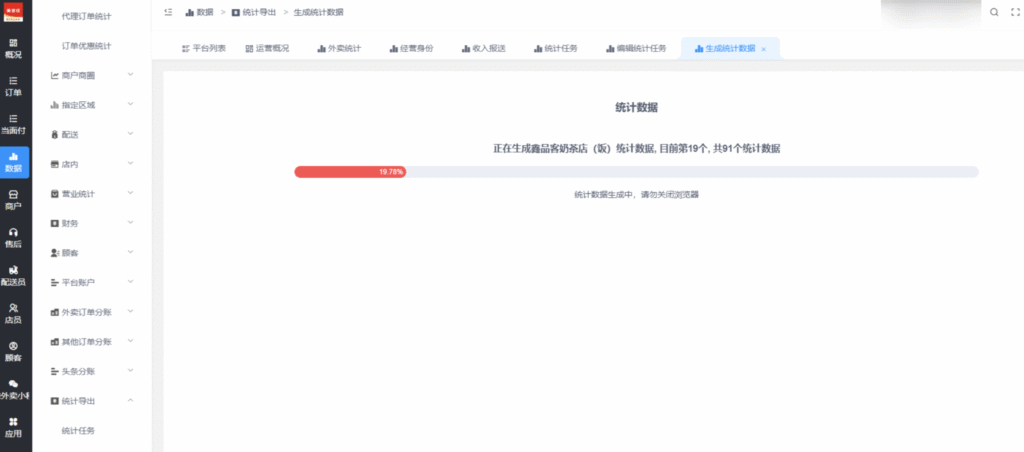Click the 头条分账 icon in side menu
This screenshot has height=452, width=1024.
55,372
